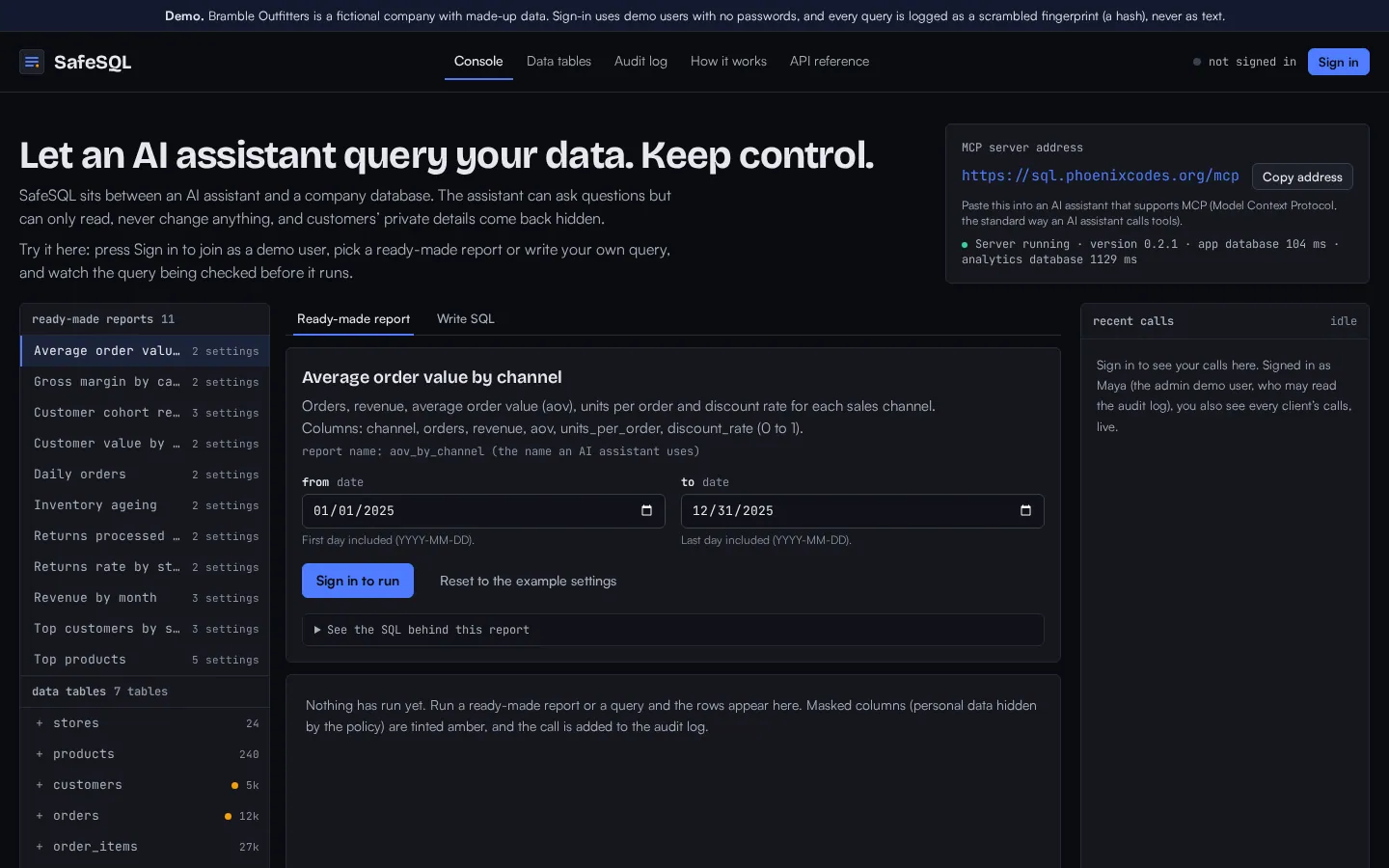Open the API reference page

click(830, 62)
